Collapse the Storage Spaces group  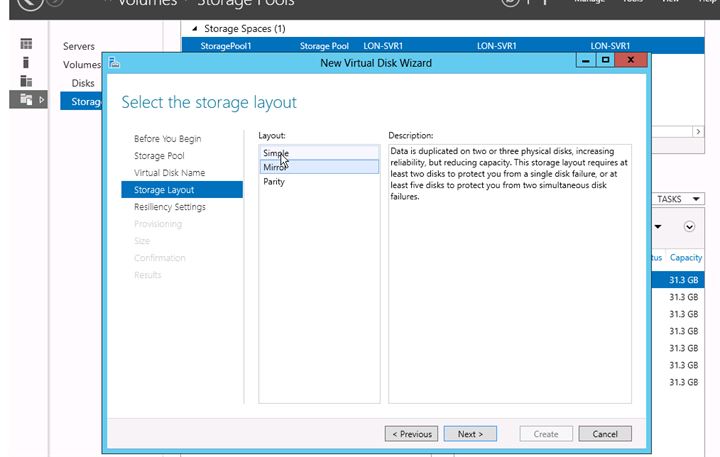click(x=195, y=28)
